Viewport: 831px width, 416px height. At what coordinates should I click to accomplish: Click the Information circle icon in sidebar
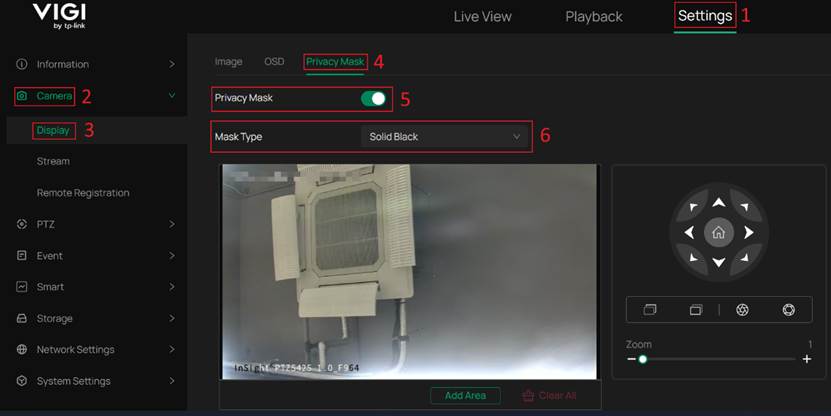tap(22, 64)
